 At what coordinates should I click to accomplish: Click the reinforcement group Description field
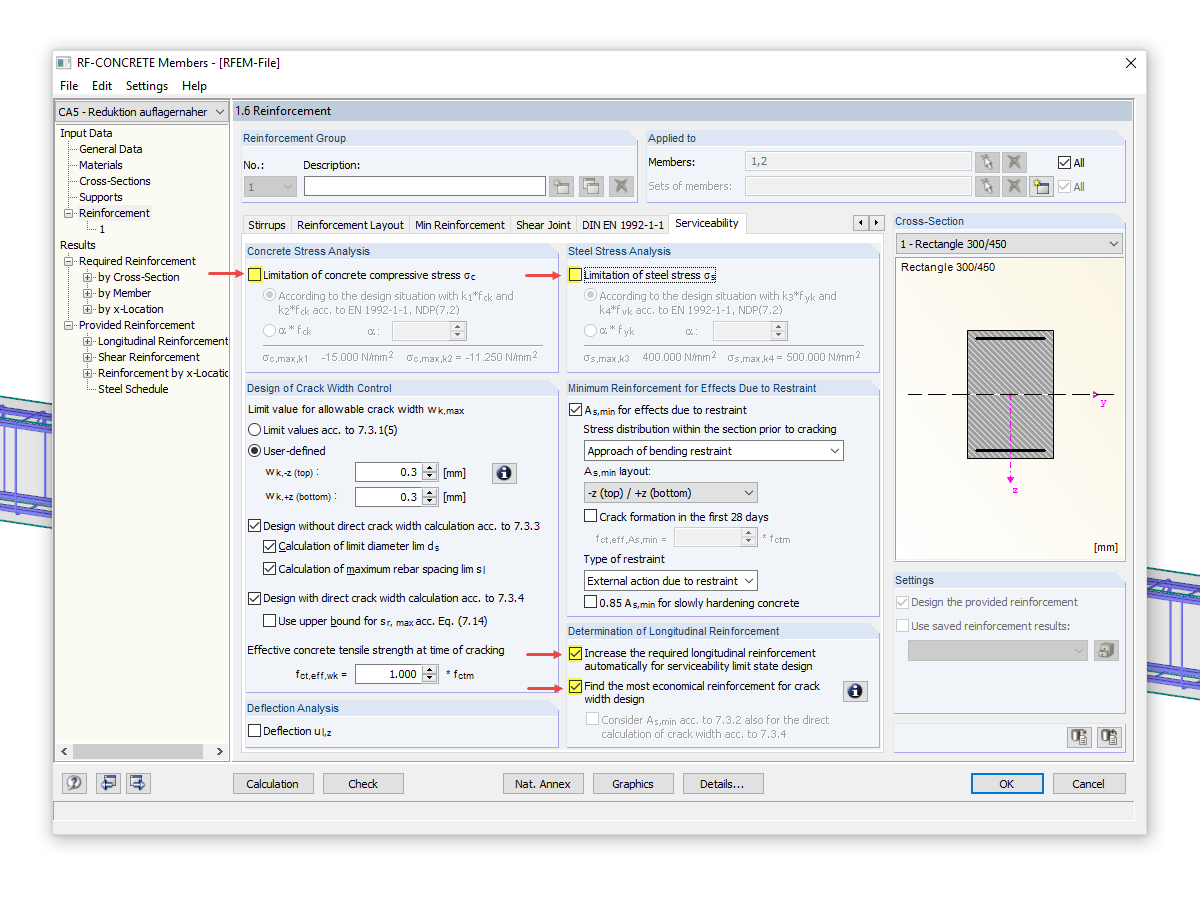point(425,186)
